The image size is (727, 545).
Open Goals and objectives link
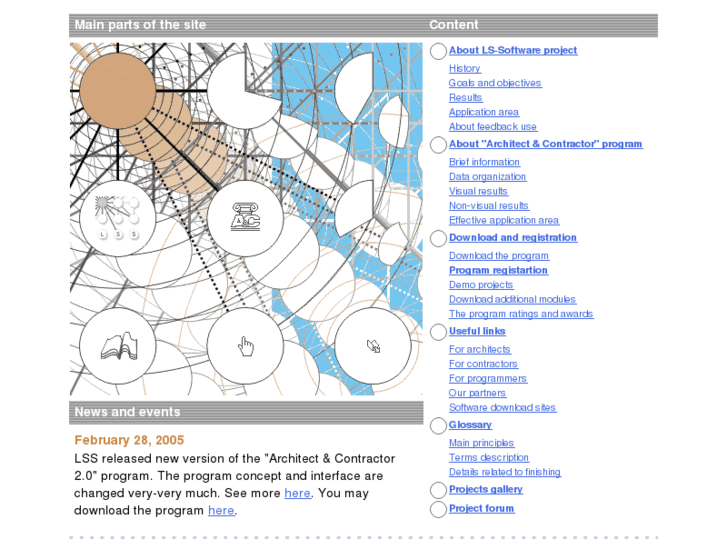point(495,83)
